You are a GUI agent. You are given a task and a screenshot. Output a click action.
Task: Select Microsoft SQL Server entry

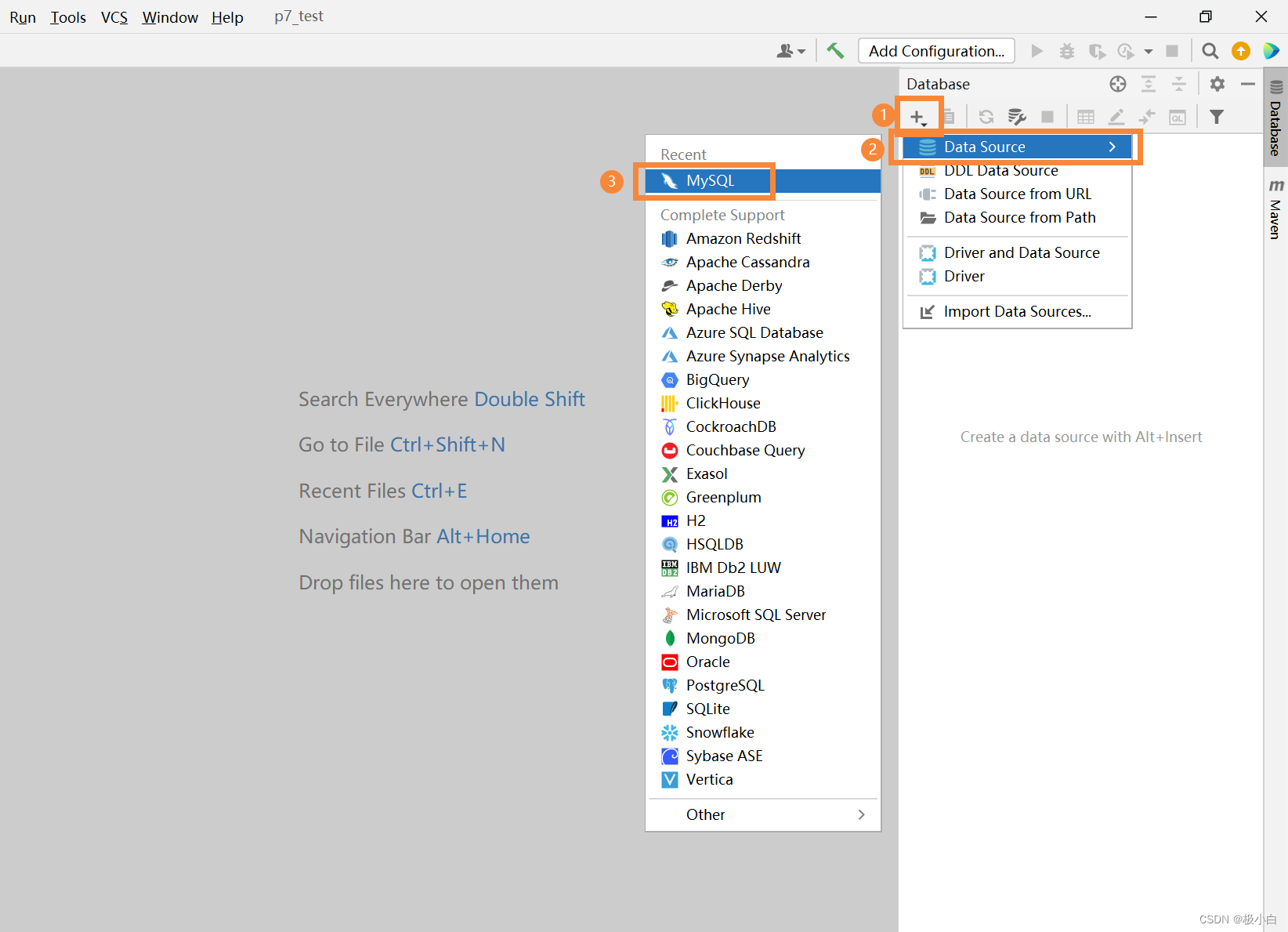coord(763,615)
